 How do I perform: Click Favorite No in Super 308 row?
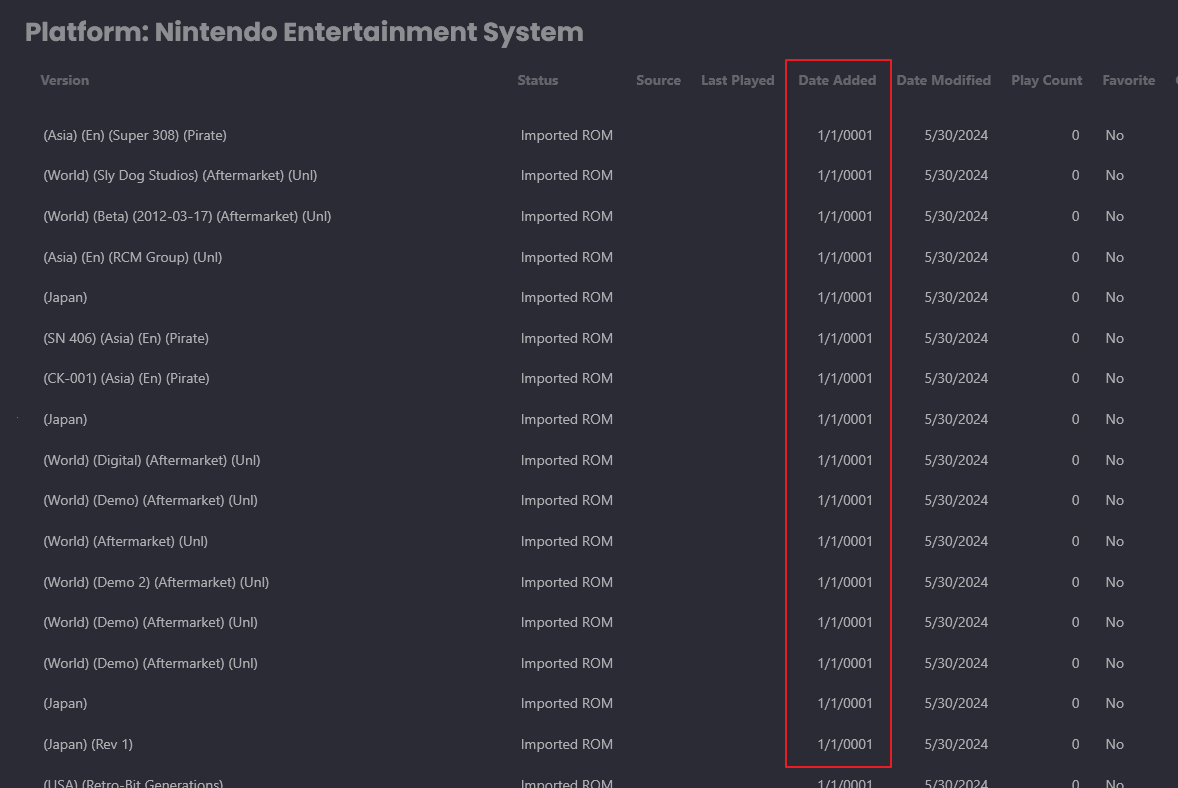[1114, 135]
